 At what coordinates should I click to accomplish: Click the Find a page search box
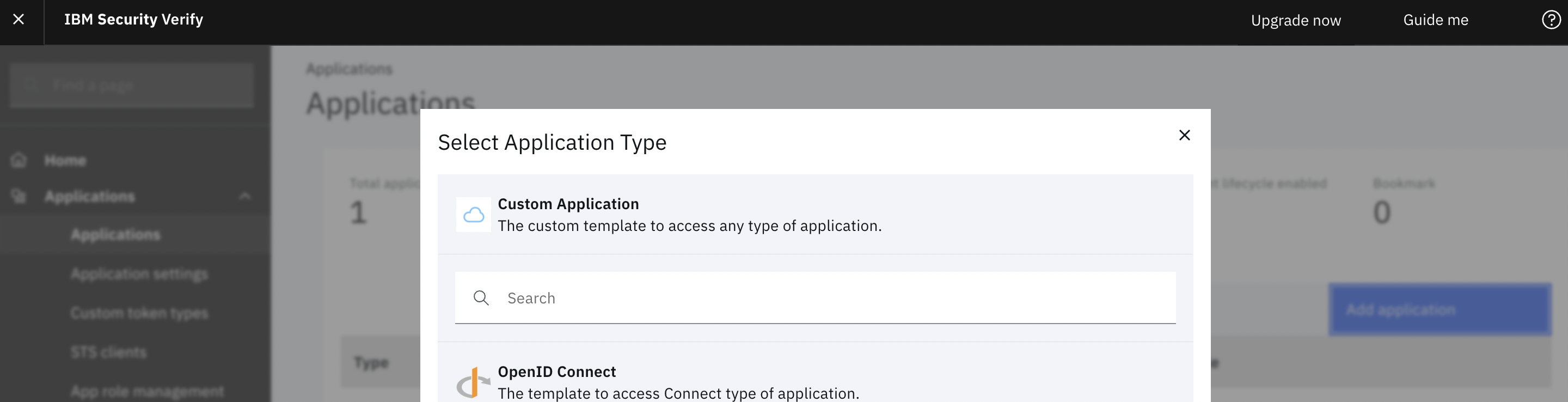[x=131, y=86]
